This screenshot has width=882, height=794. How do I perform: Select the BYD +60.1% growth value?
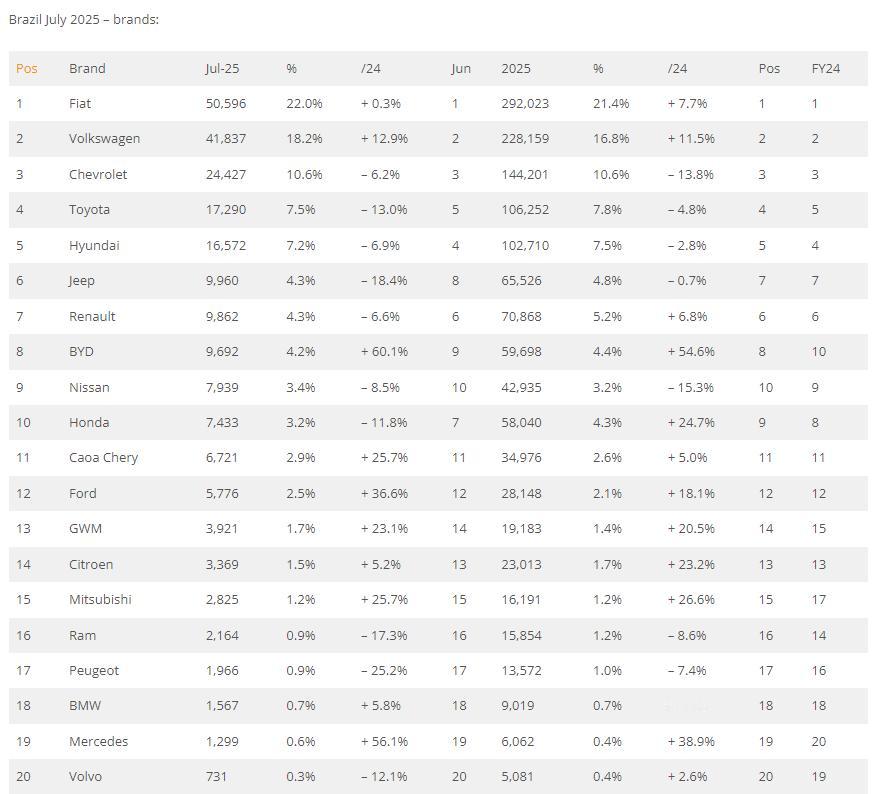384,351
